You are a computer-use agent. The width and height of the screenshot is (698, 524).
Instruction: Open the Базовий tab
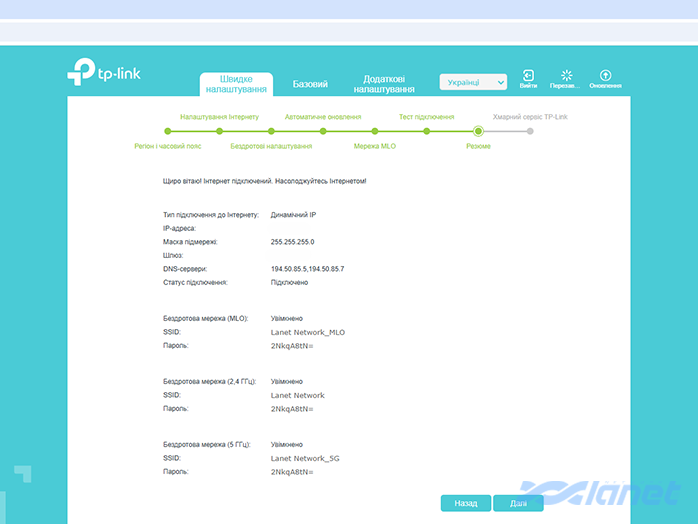click(x=310, y=84)
